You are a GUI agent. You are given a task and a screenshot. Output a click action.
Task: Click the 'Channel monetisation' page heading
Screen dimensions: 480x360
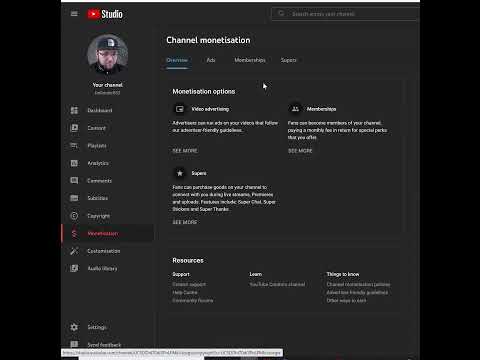208,40
